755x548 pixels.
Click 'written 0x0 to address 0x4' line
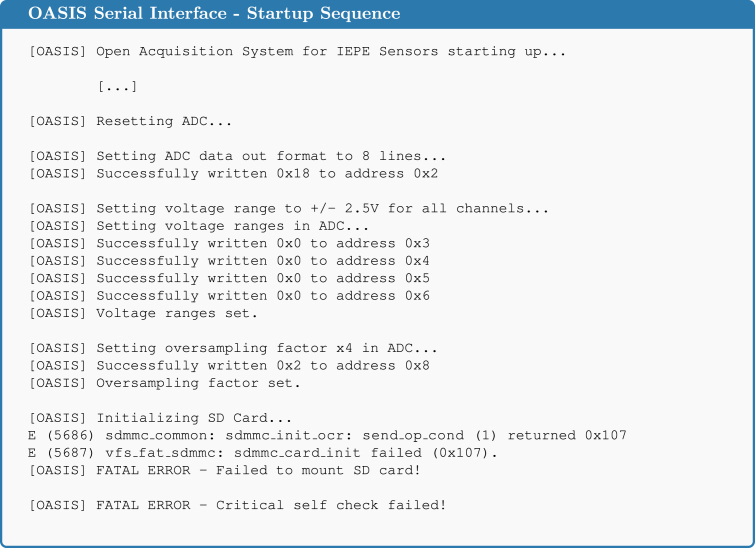click(x=229, y=261)
